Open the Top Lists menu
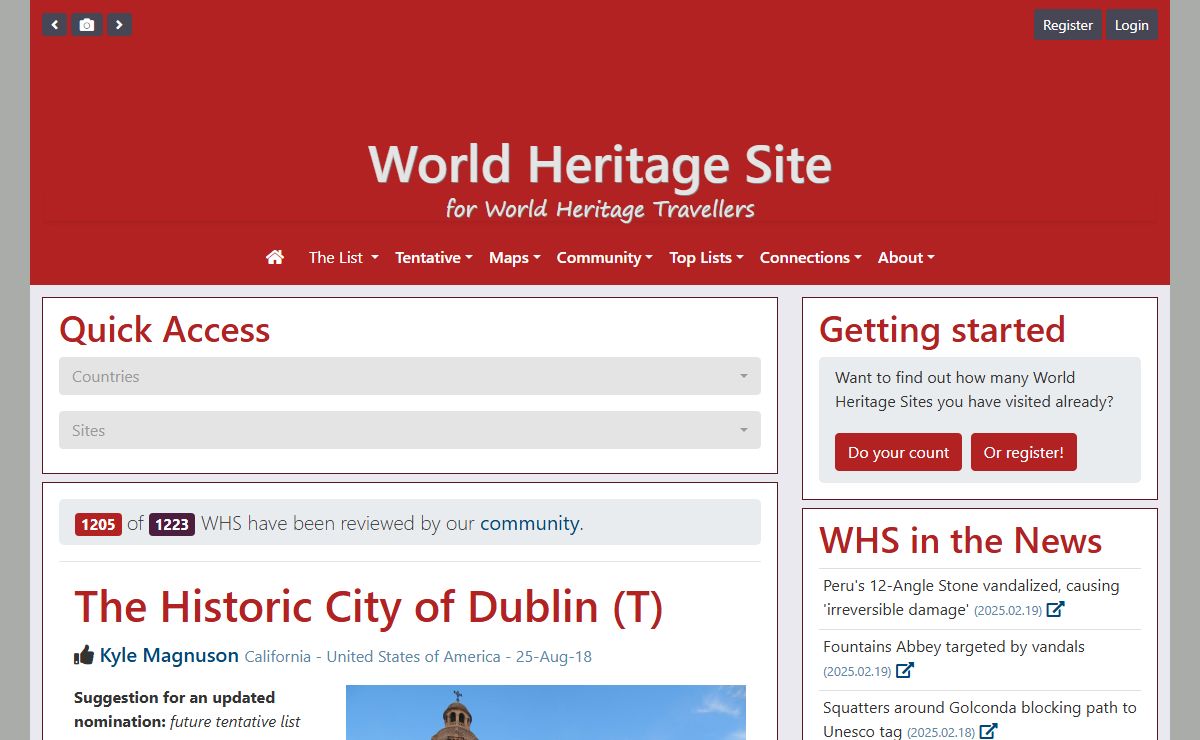 coord(706,257)
